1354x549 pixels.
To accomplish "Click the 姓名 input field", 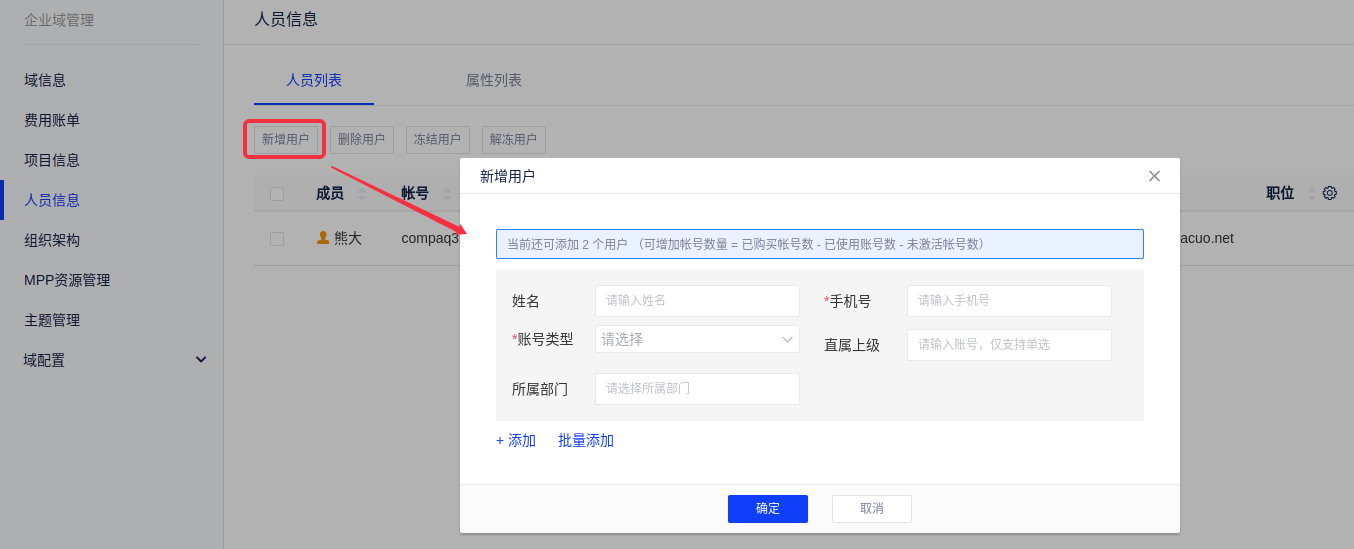I will 697,301.
